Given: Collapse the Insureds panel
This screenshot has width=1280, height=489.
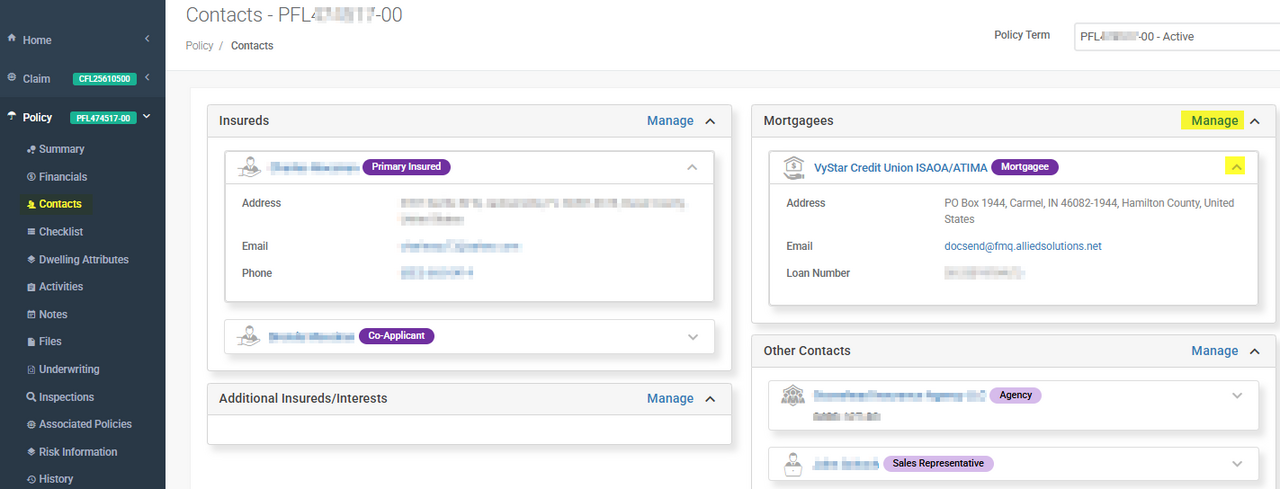Looking at the screenshot, I should click(710, 121).
